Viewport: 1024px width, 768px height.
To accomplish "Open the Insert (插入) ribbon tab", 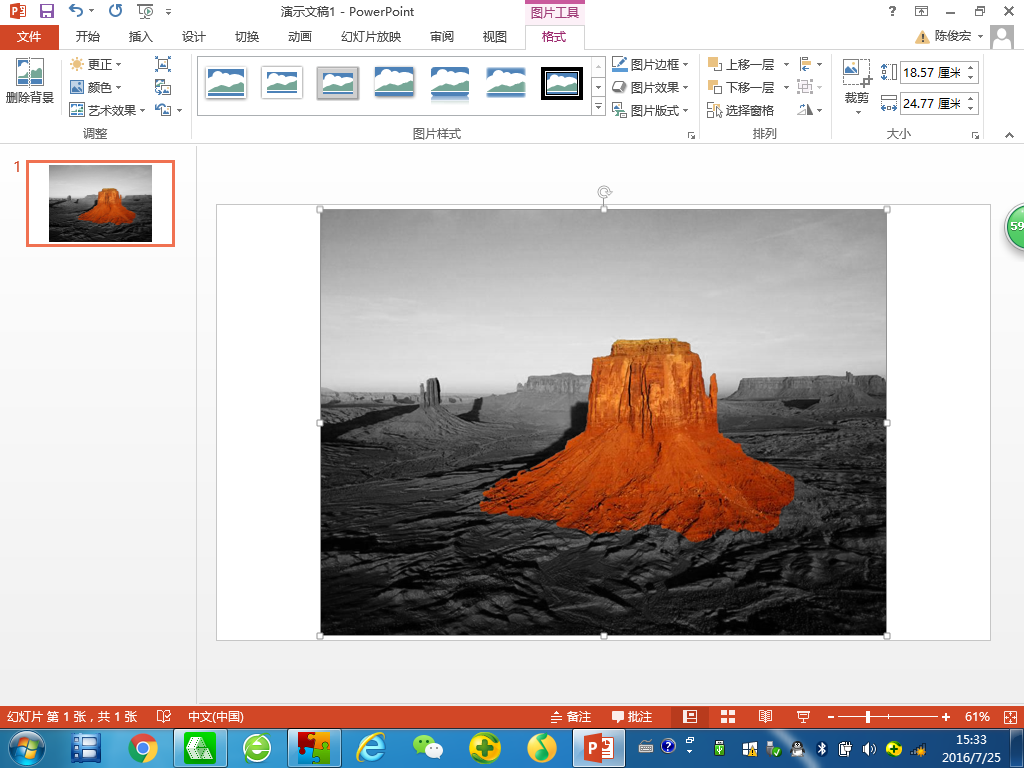I will point(141,37).
